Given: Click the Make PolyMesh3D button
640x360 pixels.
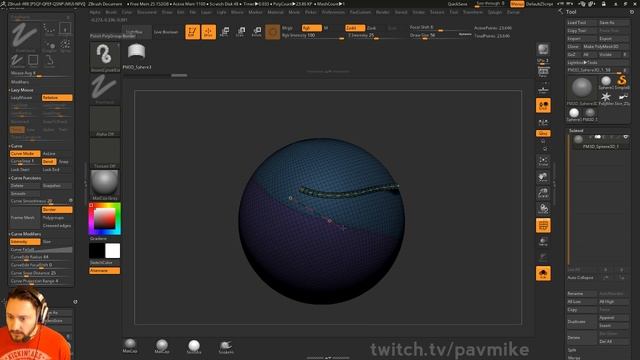Looking at the screenshot, I should click(x=605, y=47).
